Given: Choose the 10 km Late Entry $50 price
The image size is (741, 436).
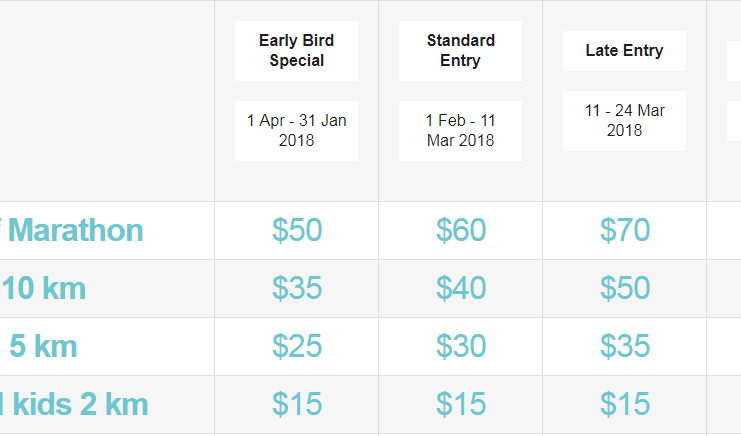Looking at the screenshot, I should click(625, 289).
